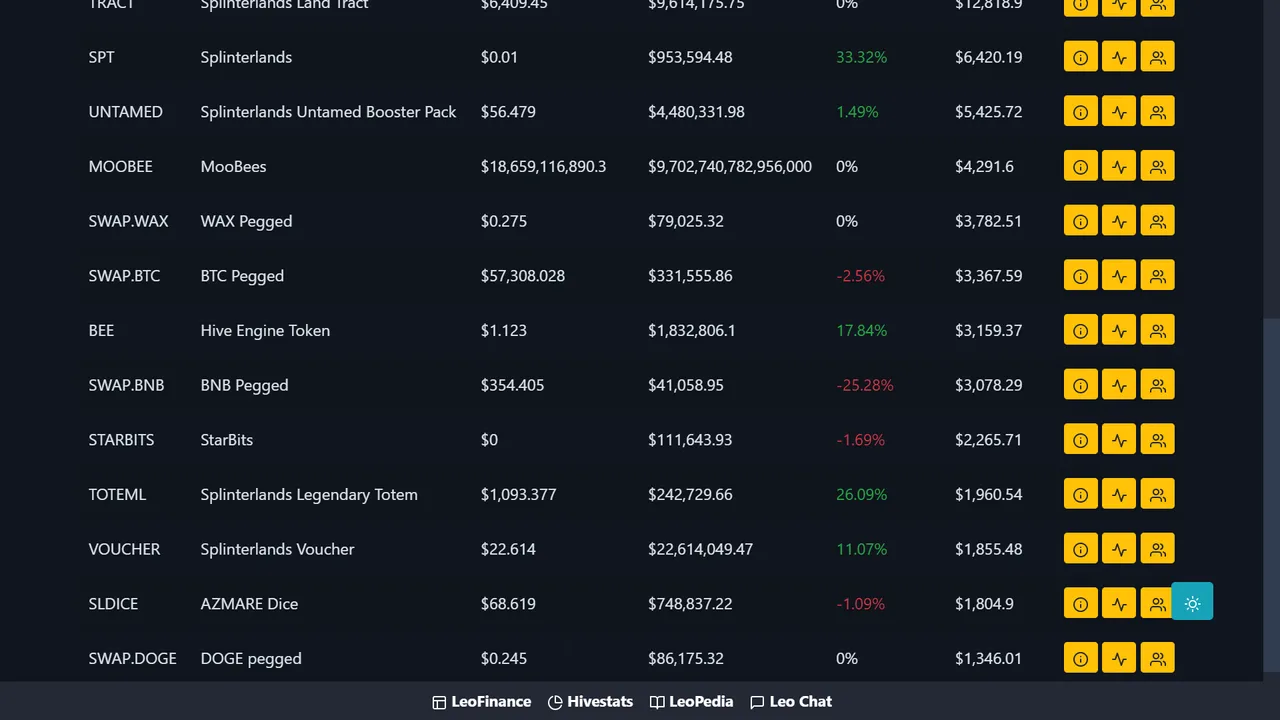The image size is (1280, 720).
Task: Select the SPT symbol cell
Action: tap(101, 57)
